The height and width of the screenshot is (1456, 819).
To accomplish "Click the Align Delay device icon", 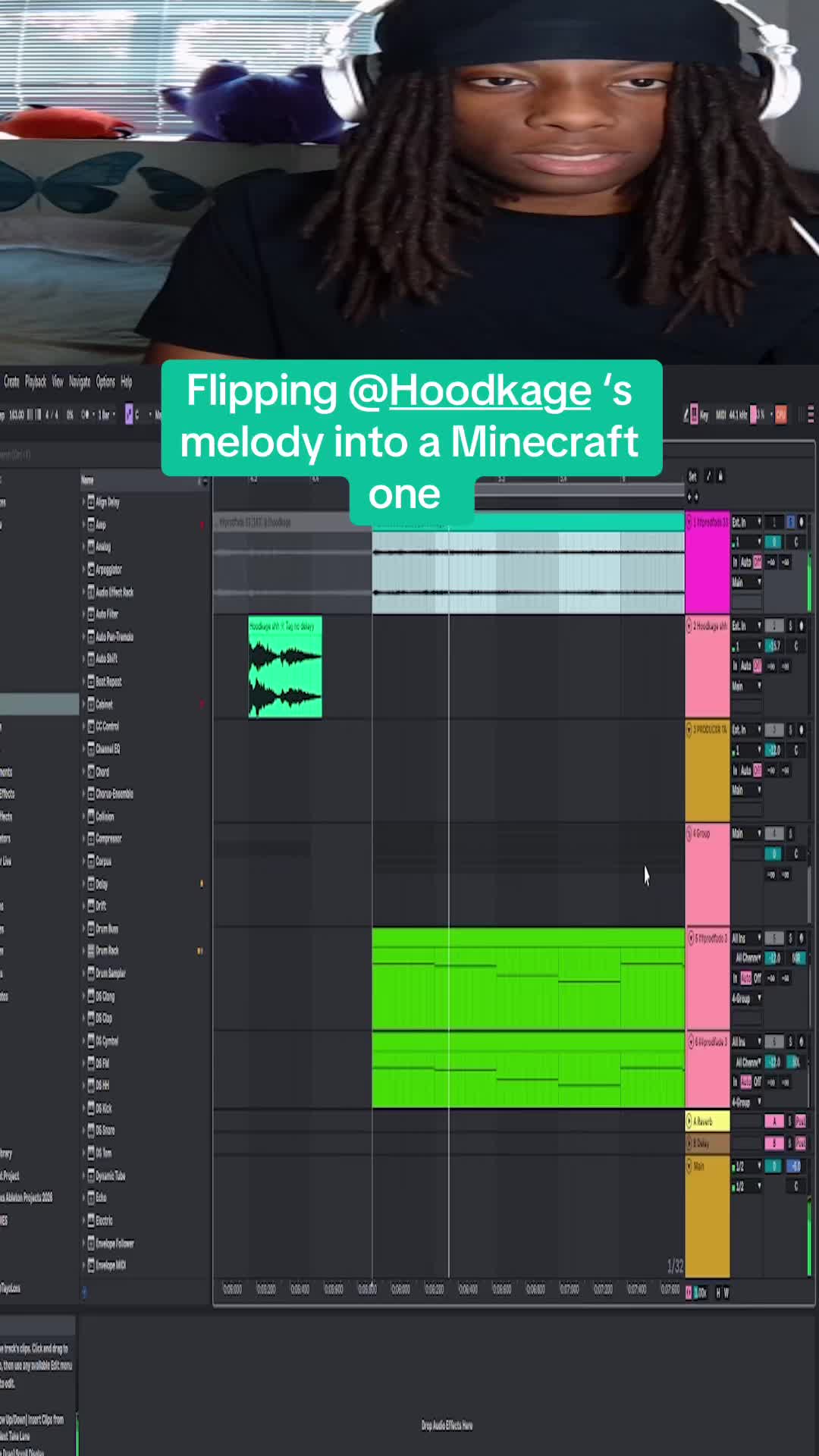I will (91, 502).
